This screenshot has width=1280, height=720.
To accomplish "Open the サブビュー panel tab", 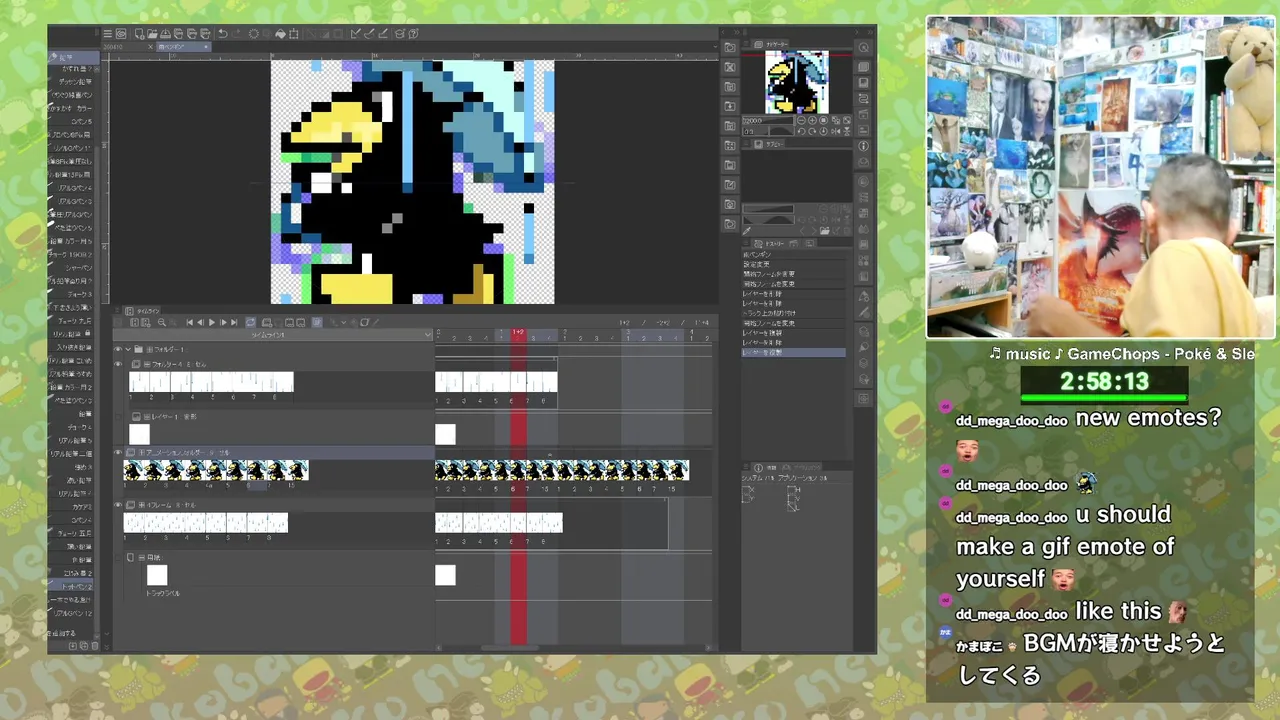I will [769, 144].
